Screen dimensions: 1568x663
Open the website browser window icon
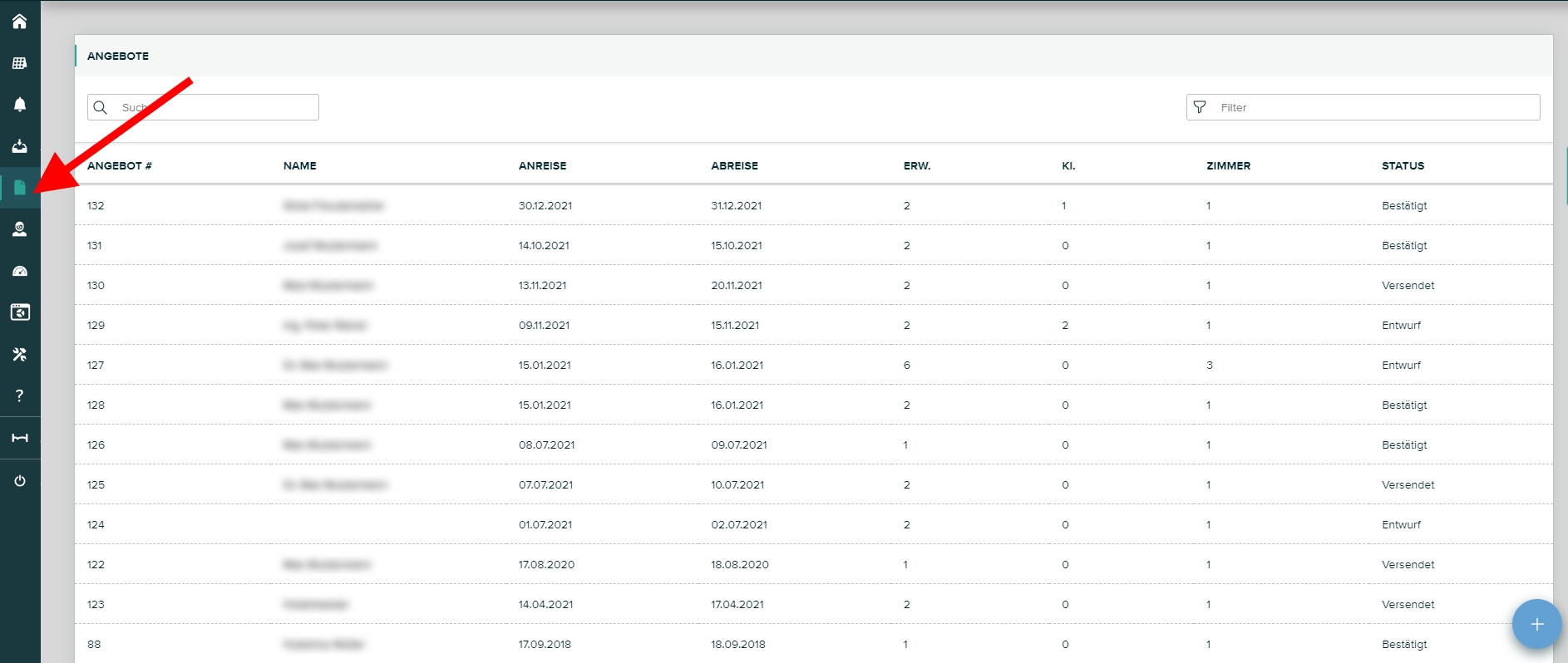[x=20, y=312]
